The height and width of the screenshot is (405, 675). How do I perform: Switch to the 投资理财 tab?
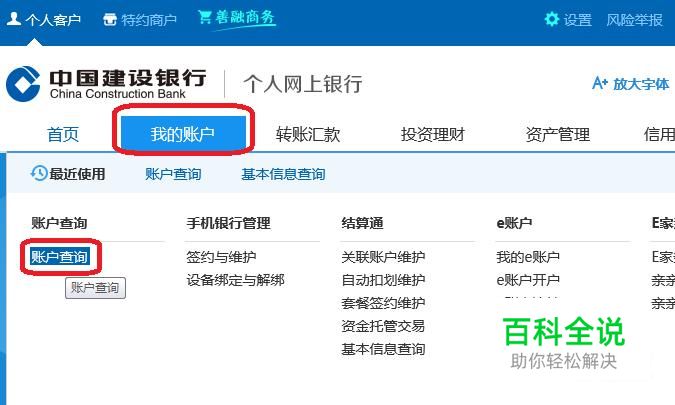click(x=433, y=134)
